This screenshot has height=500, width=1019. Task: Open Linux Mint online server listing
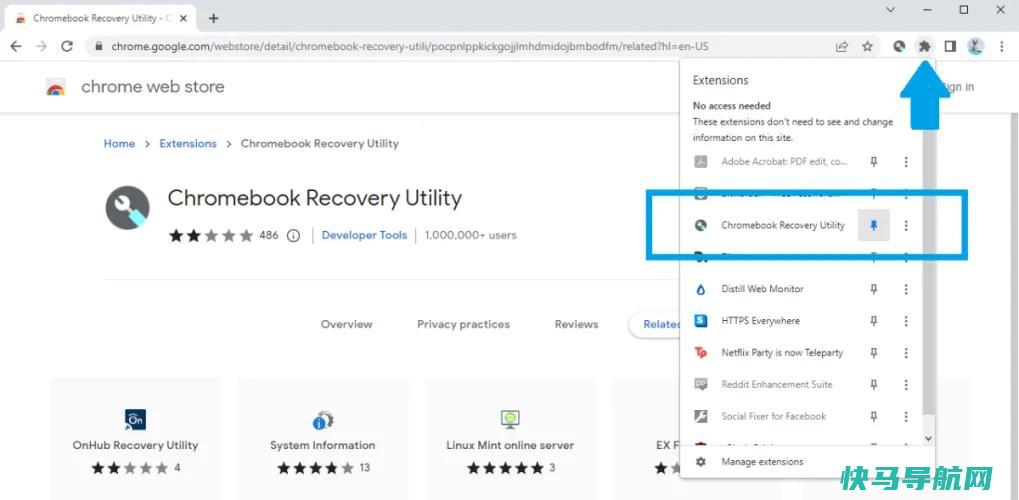point(510,445)
